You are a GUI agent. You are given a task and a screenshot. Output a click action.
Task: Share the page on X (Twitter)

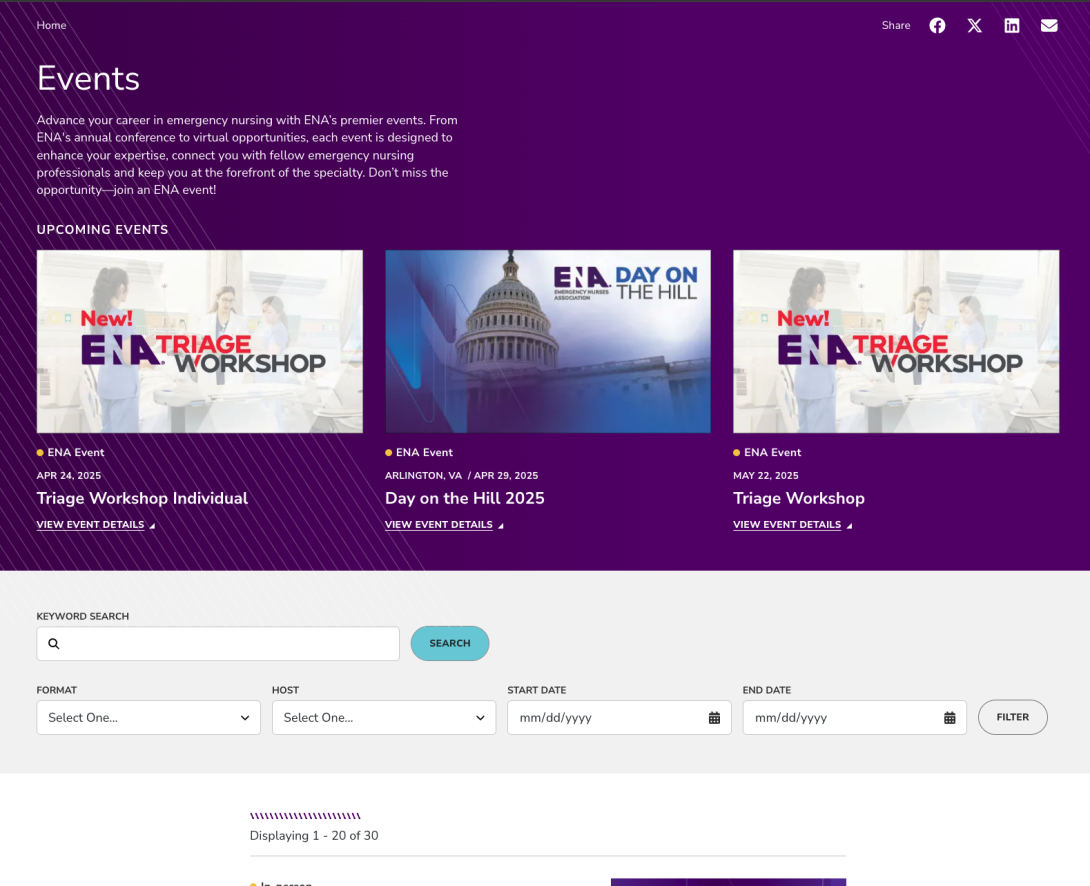click(975, 26)
